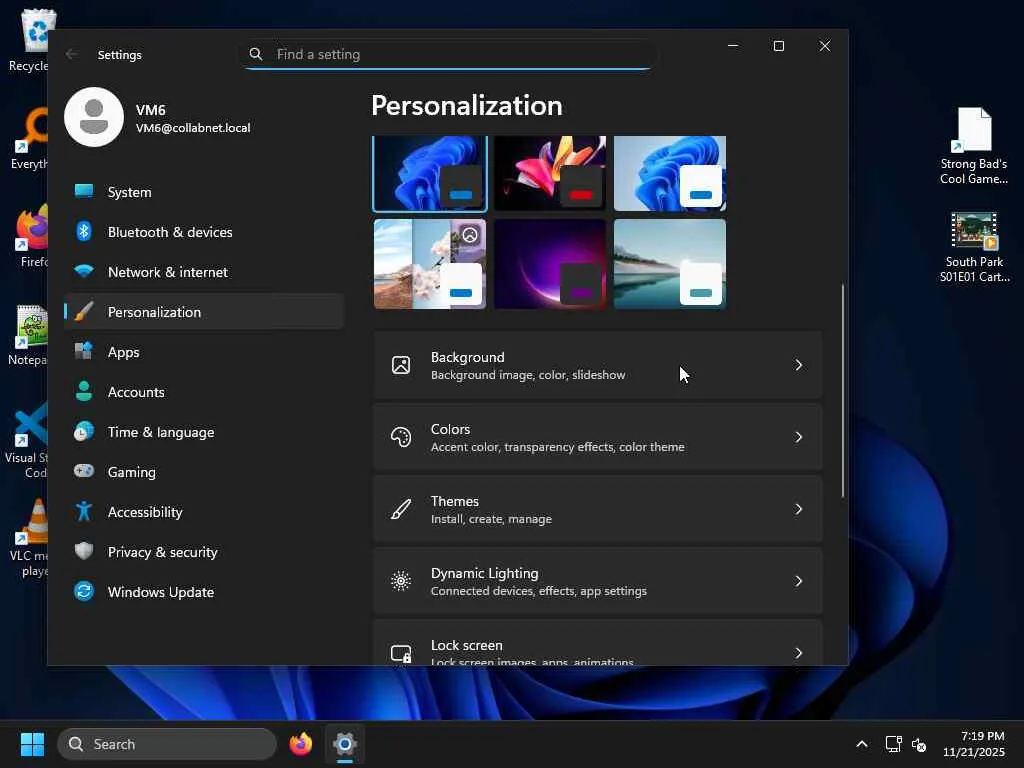This screenshot has width=1024, height=768.
Task: Apply the spotlight landscape collage theme
Action: coord(430,264)
